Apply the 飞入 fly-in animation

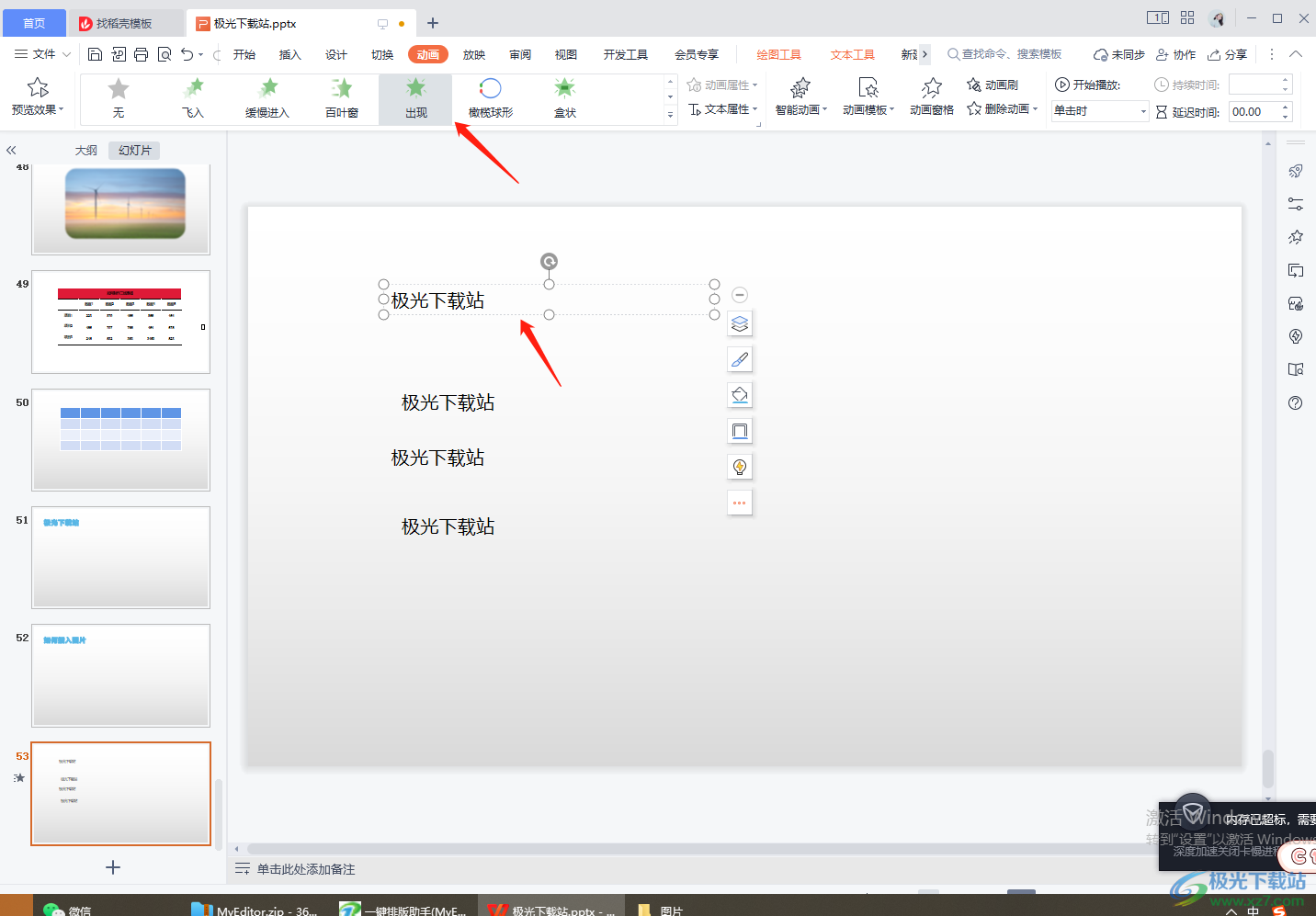tap(193, 98)
